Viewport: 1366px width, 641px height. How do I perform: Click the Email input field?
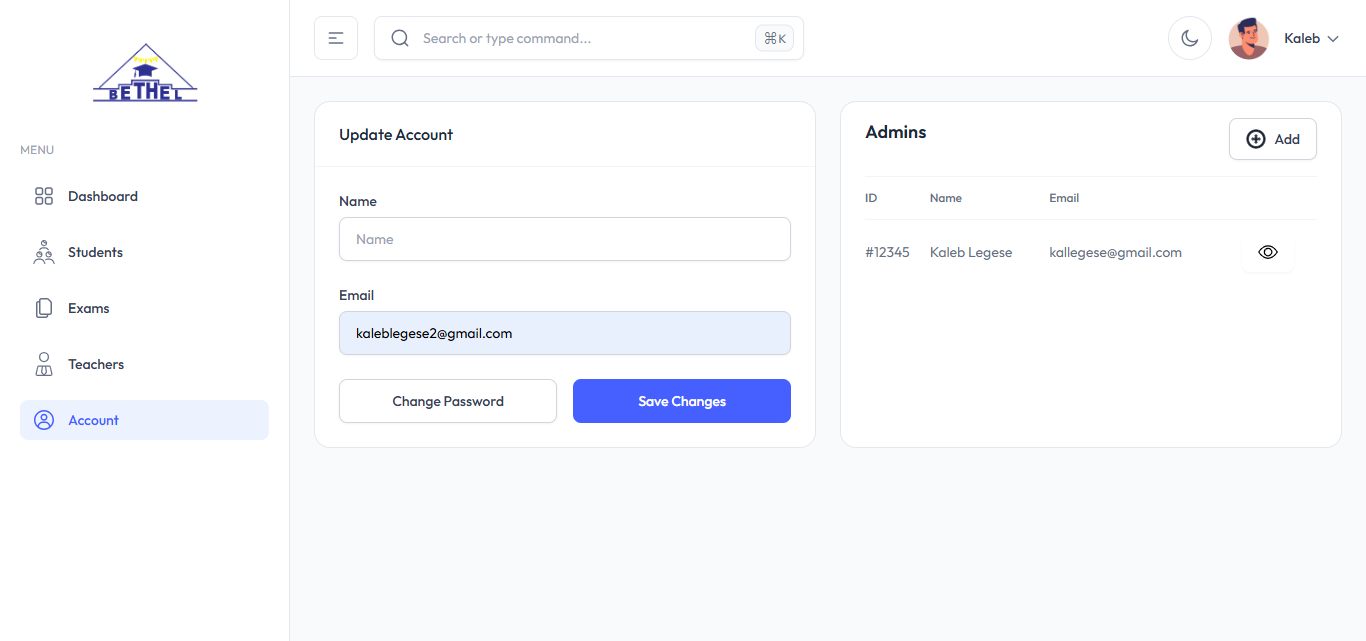click(x=565, y=333)
